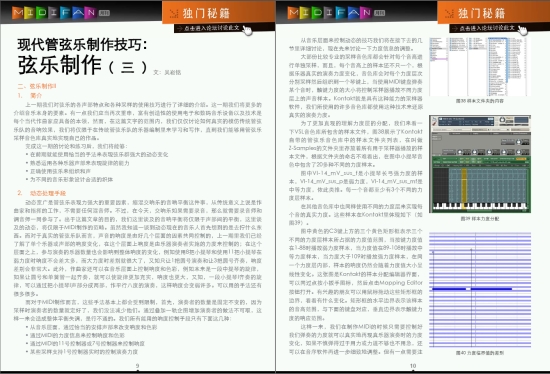Click the MIDIFAN logo on the right page
This screenshot has height=374, width=550.
329,13
